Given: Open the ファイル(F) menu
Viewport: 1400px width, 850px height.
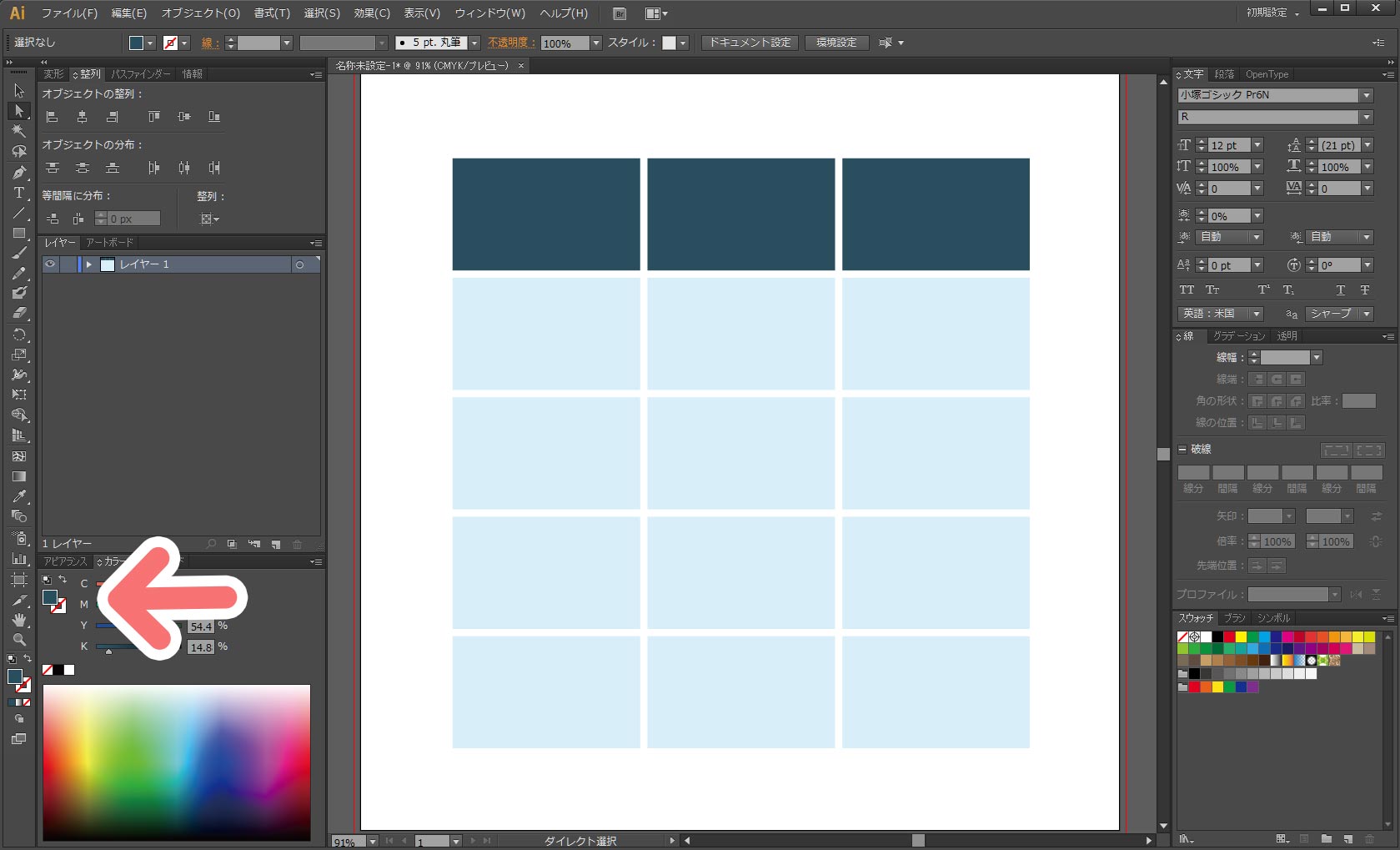Looking at the screenshot, I should coord(69,13).
